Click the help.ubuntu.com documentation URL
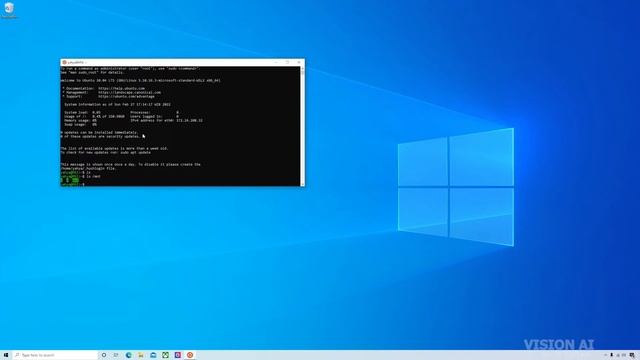This screenshot has height=360, width=640. 121,88
